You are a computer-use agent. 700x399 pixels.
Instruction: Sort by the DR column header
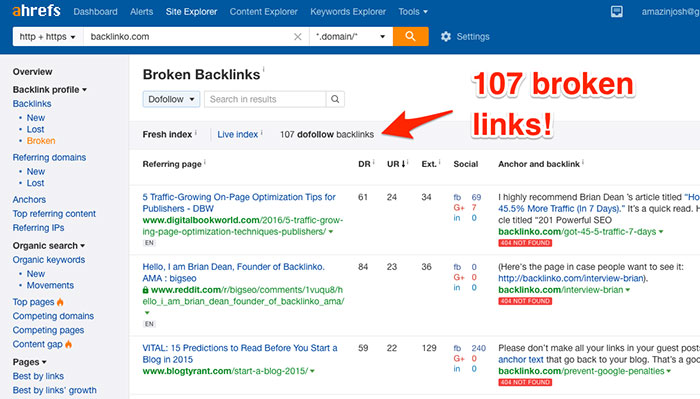point(364,164)
